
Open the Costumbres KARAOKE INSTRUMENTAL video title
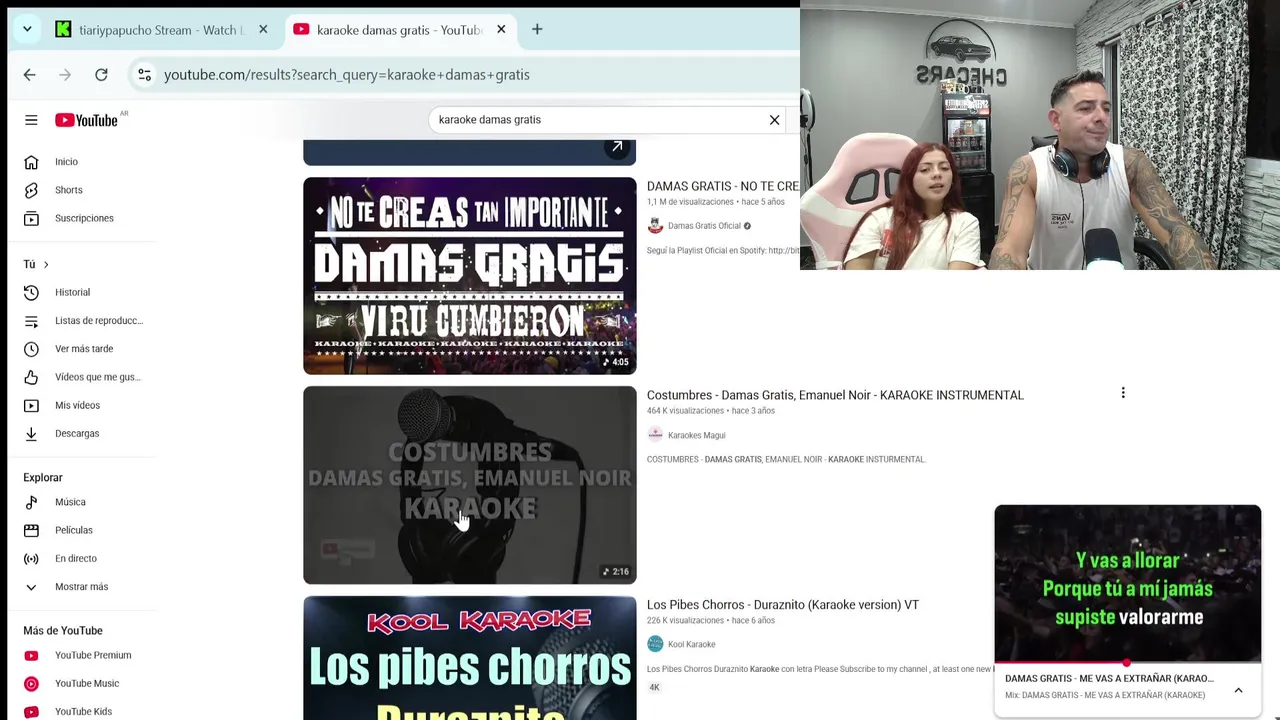click(835, 395)
